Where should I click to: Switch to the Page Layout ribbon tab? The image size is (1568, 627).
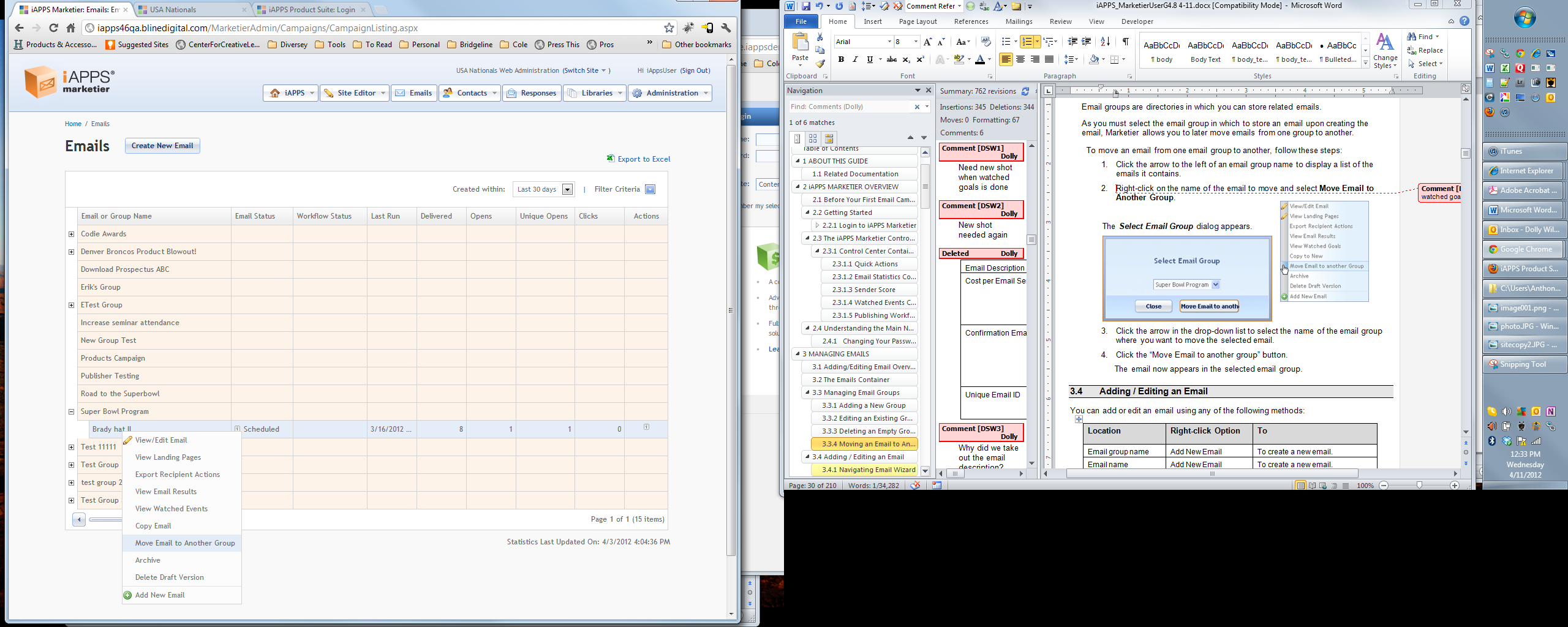(x=918, y=21)
